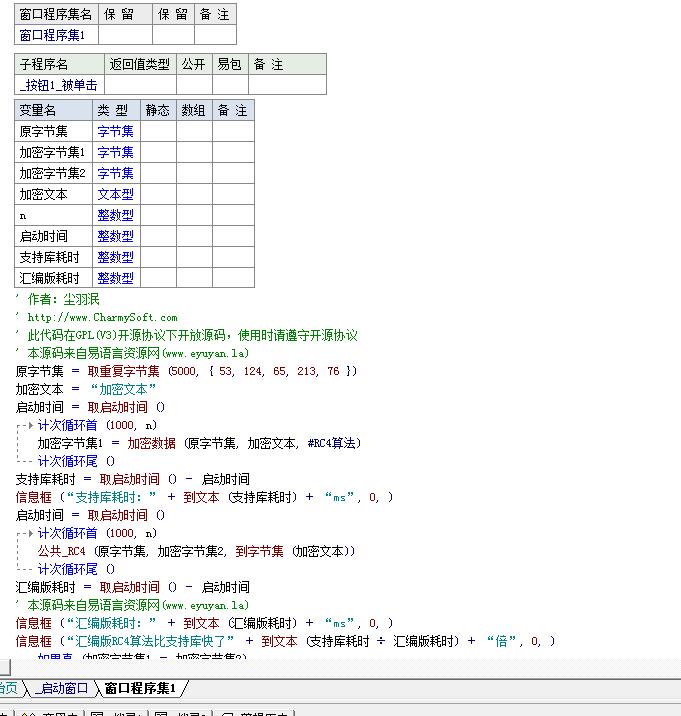Click the 子程序名 column header

(x=59, y=64)
